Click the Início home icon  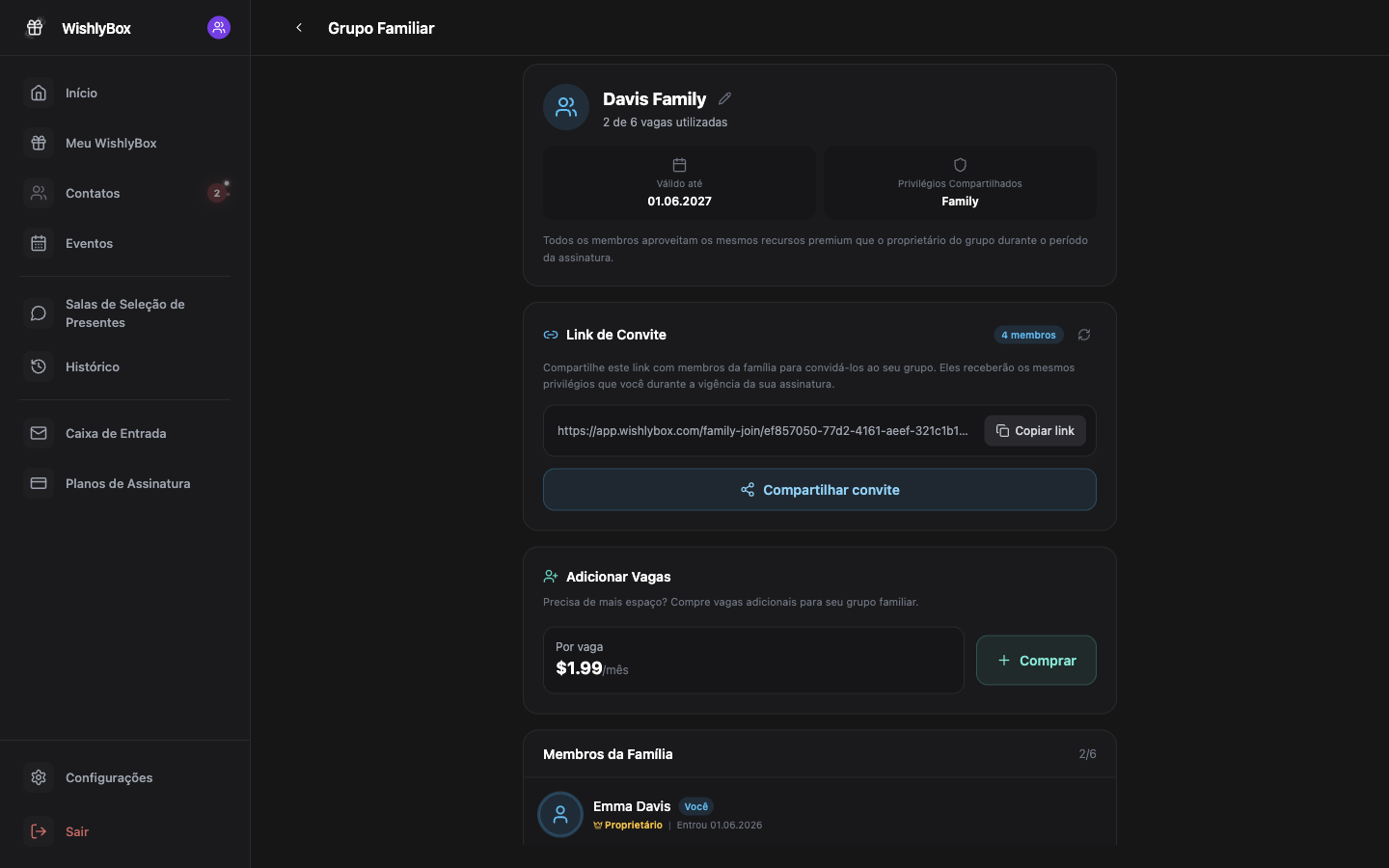click(39, 93)
